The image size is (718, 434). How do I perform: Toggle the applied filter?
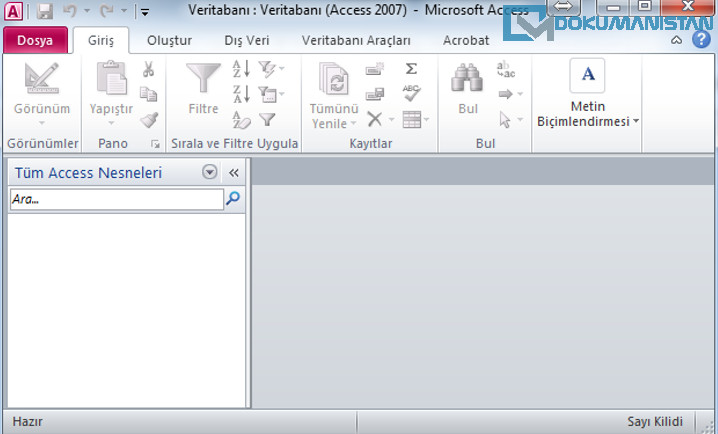267,120
